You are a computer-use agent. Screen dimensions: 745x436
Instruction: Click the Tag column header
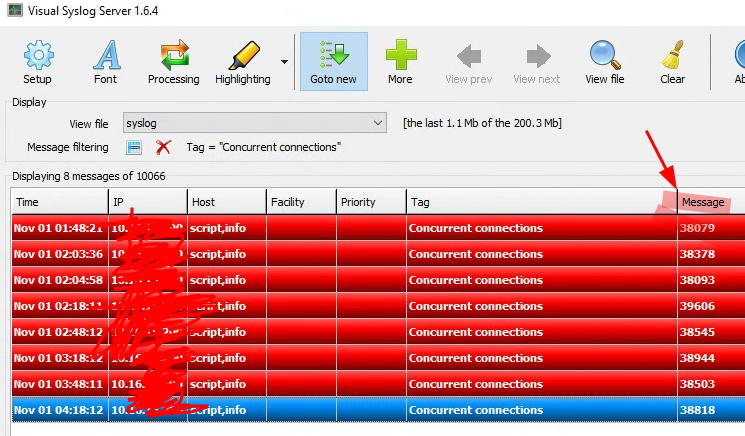[540, 202]
